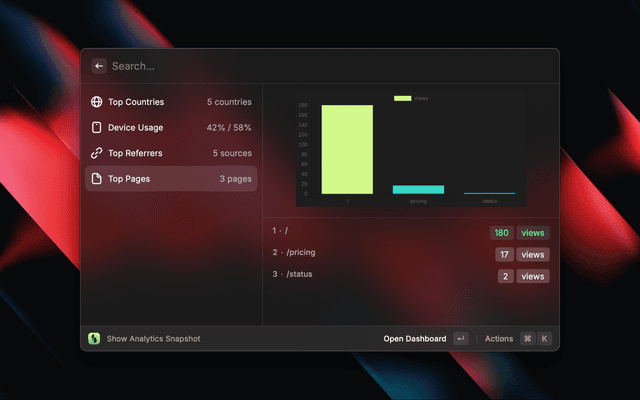
Task: Click the globe icon for Top Countries
Action: 97,102
